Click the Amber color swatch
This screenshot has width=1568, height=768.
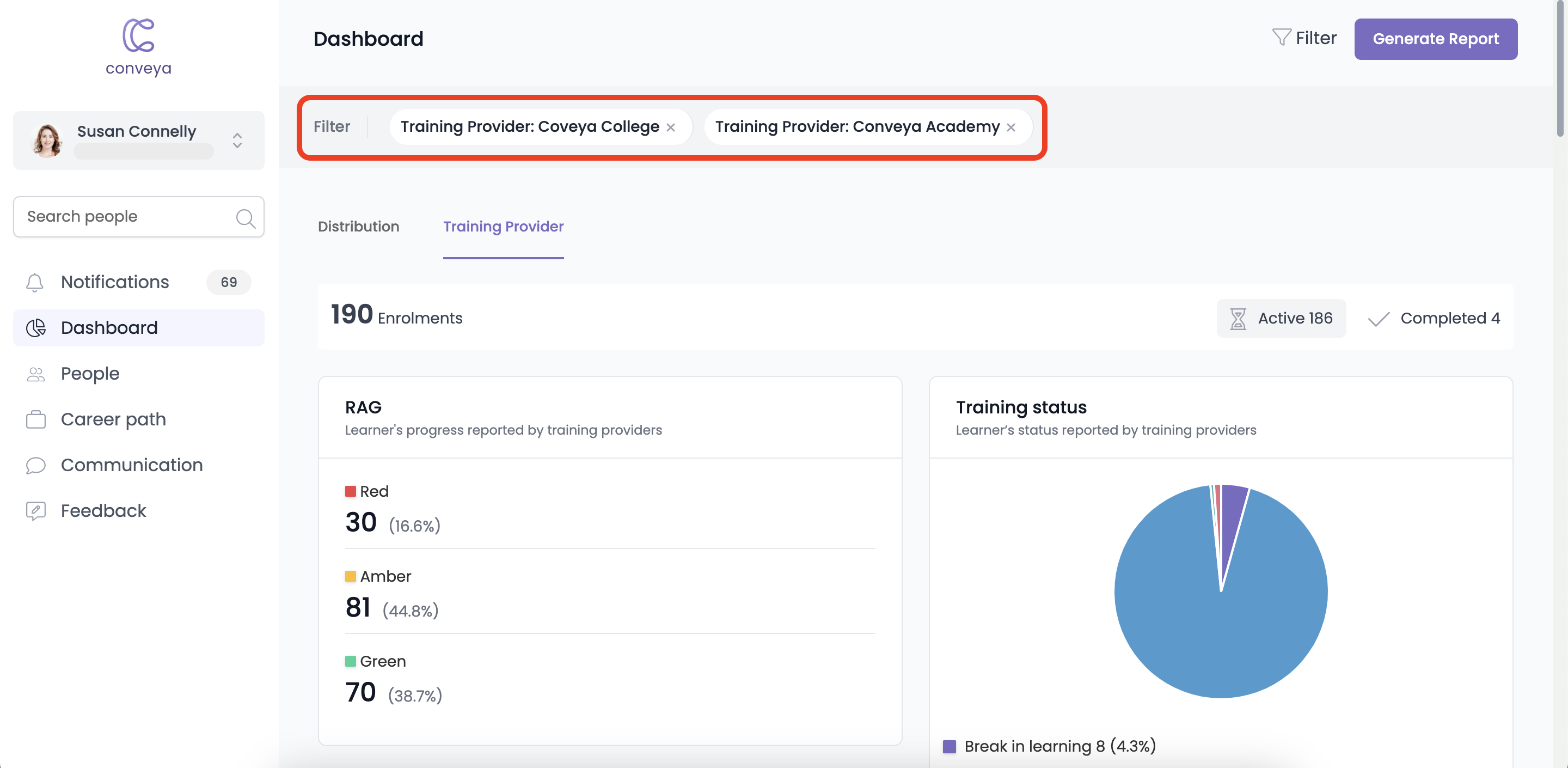pos(351,576)
